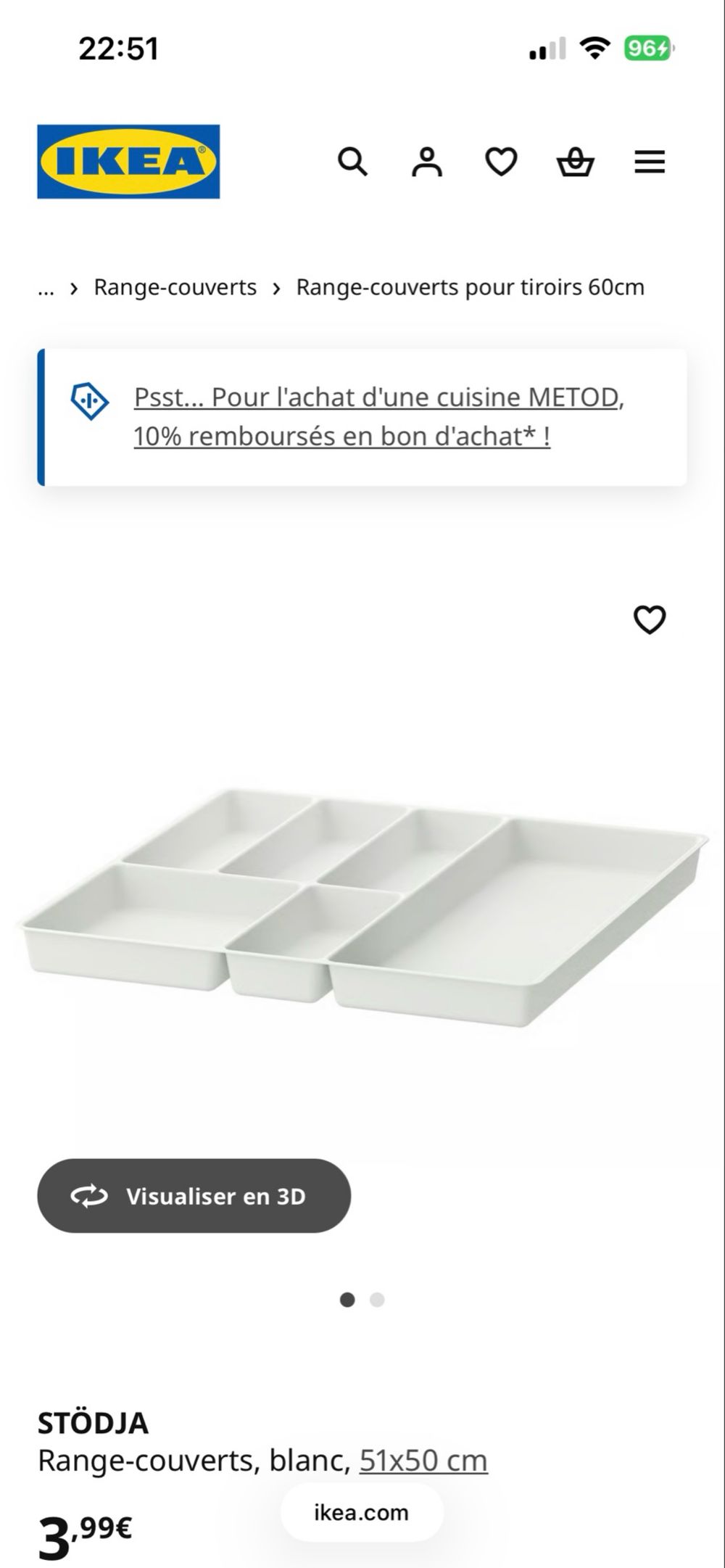
Task: Click the 3D rotate arrows icon
Action: click(x=89, y=1196)
